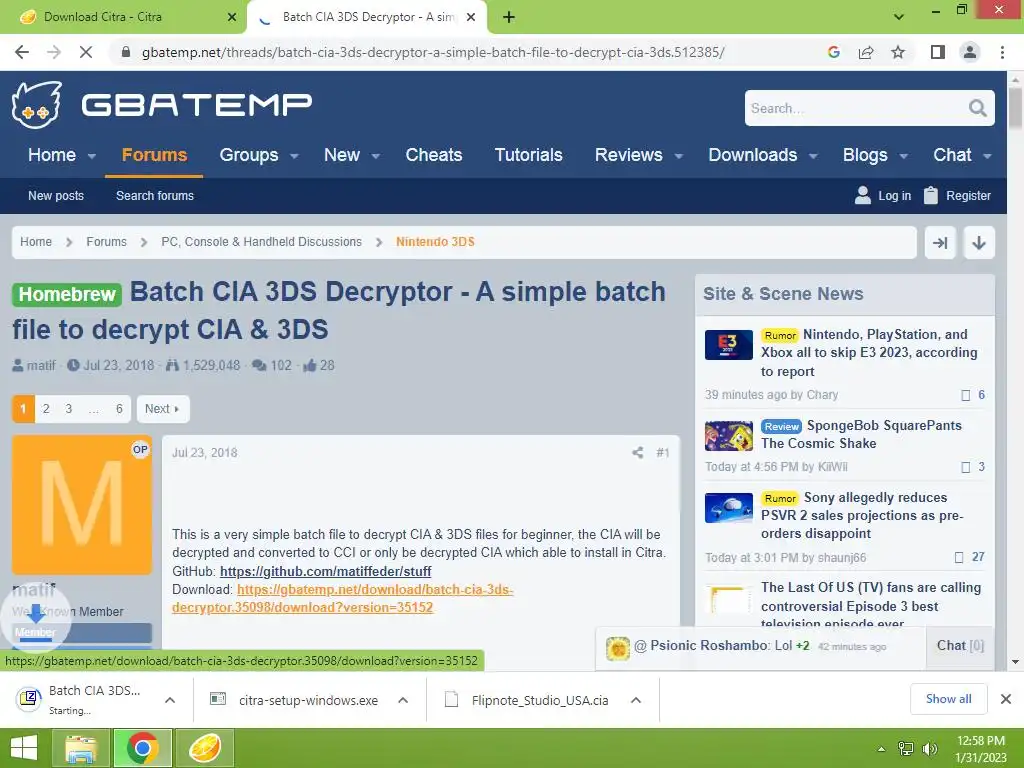Click the Log in link
This screenshot has height=768, width=1024.
[882, 195]
